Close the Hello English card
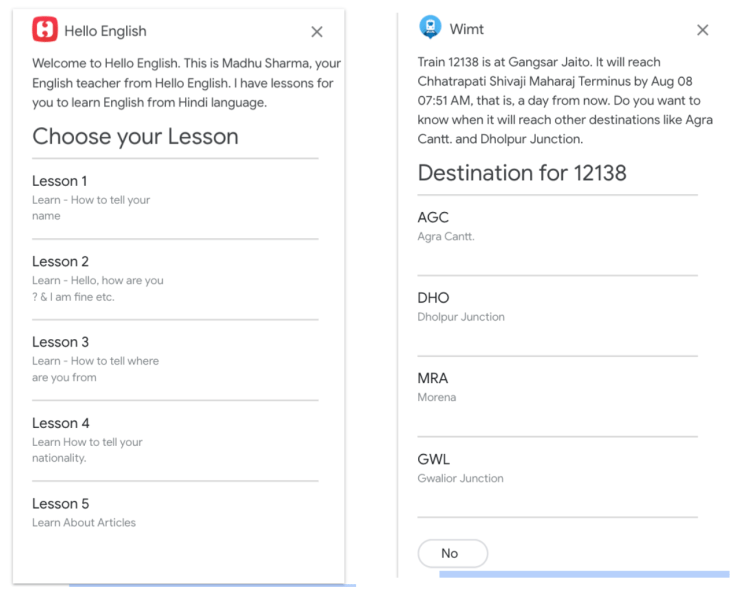This screenshot has width=740, height=595. pos(317,32)
